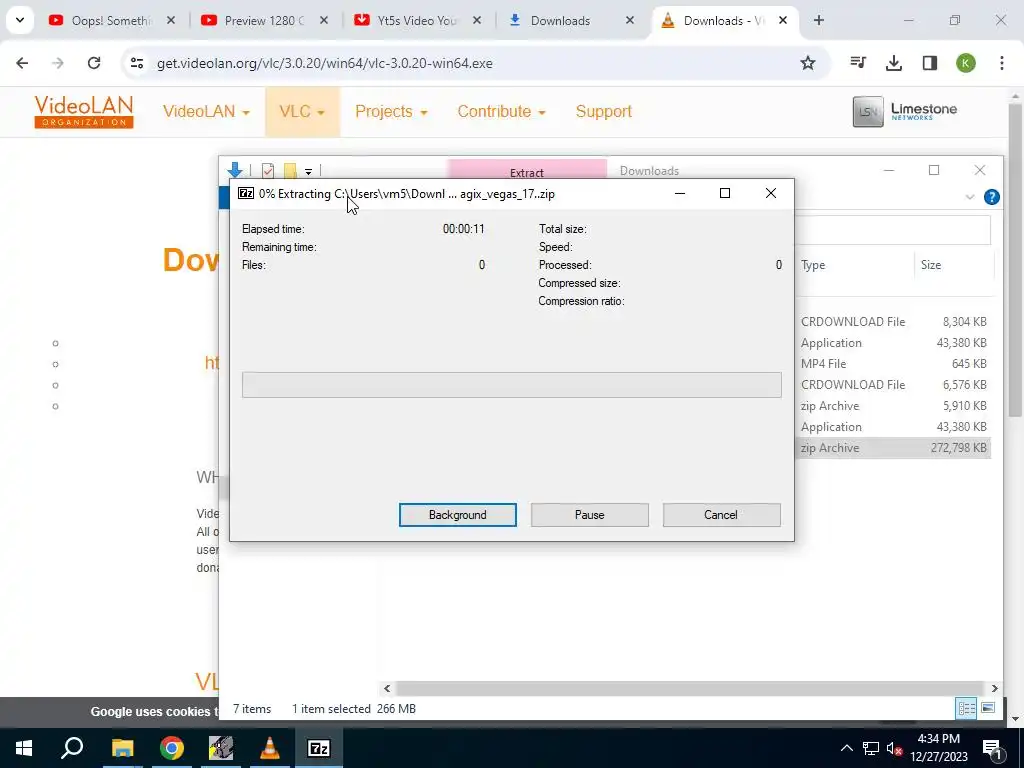Open Chrome media control icon

[x=858, y=63]
